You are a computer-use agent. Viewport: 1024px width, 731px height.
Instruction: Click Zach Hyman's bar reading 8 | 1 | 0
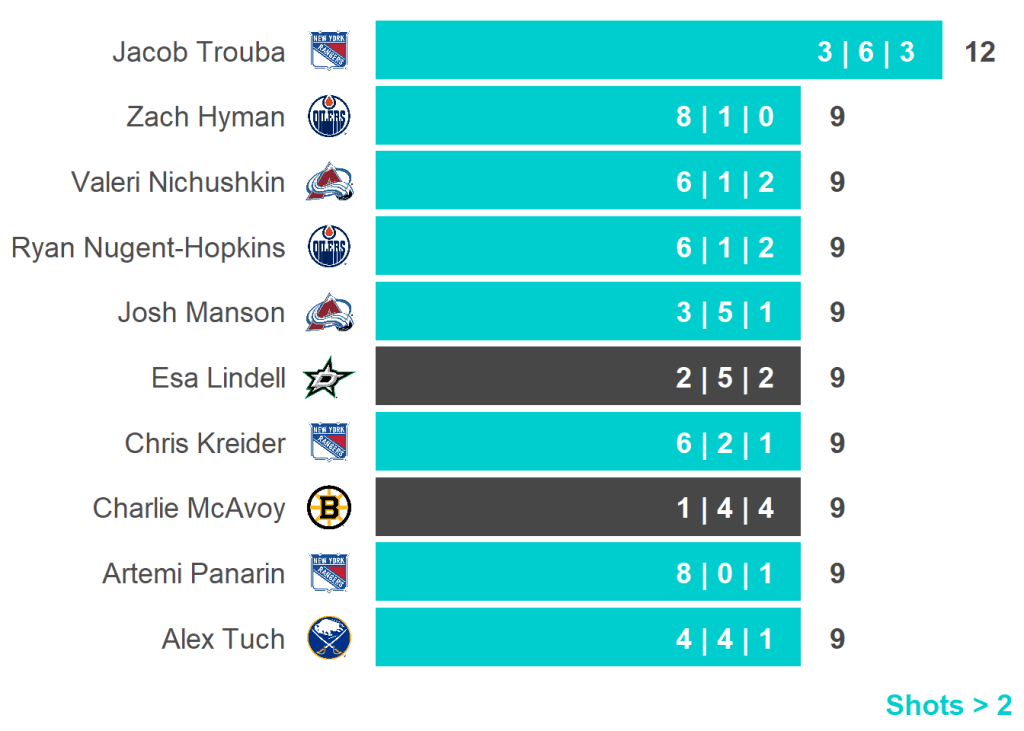pyautogui.click(x=587, y=117)
